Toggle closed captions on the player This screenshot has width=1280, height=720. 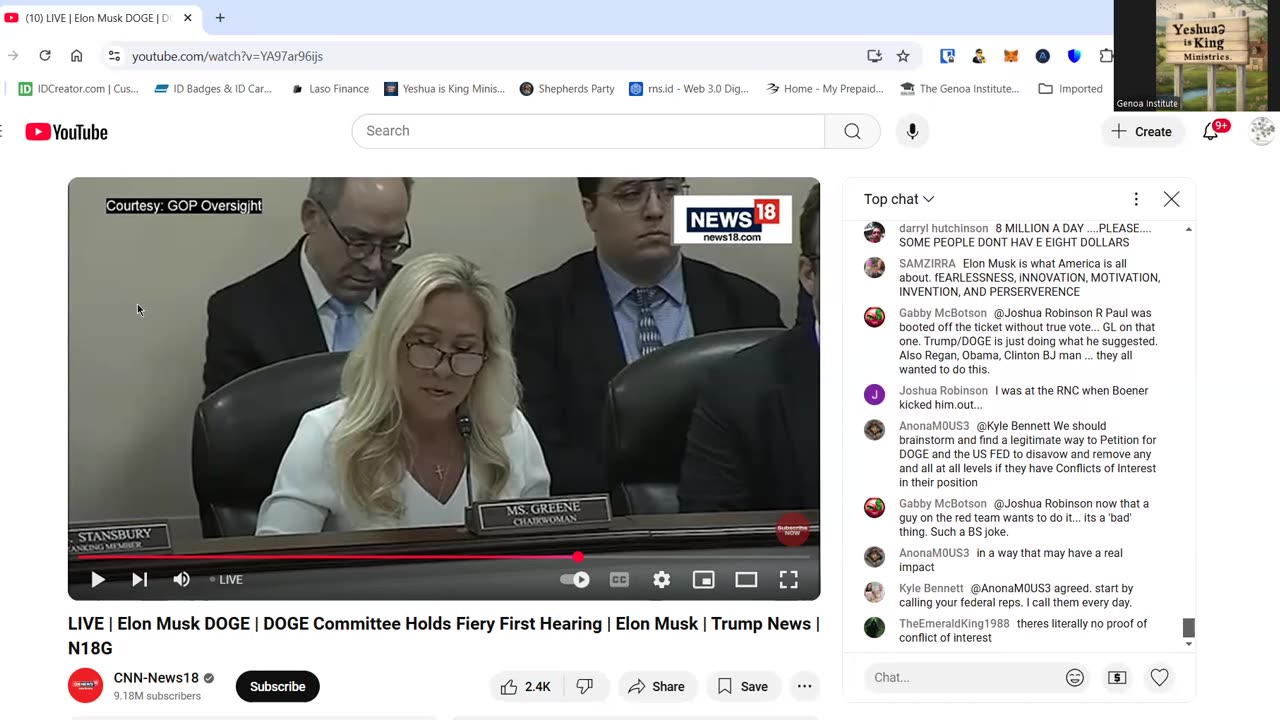click(x=619, y=579)
